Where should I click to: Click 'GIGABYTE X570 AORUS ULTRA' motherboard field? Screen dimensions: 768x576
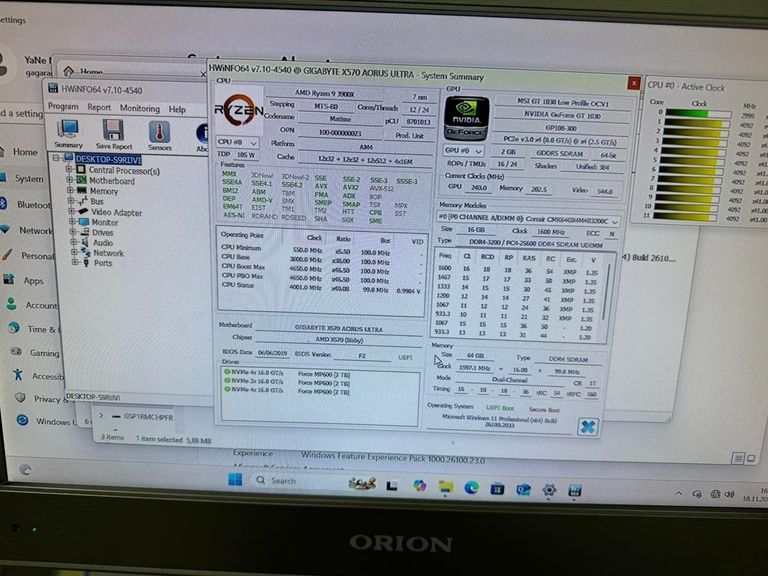click(339, 328)
